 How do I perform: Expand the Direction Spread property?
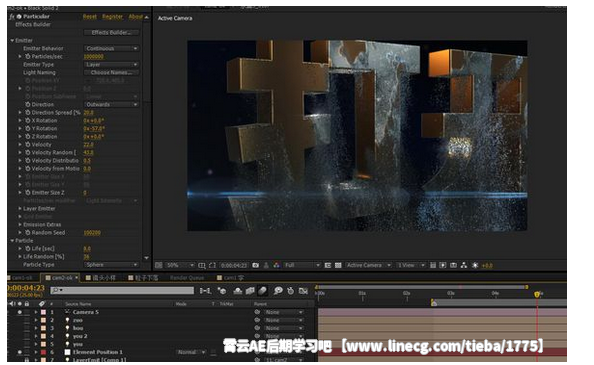20,112
